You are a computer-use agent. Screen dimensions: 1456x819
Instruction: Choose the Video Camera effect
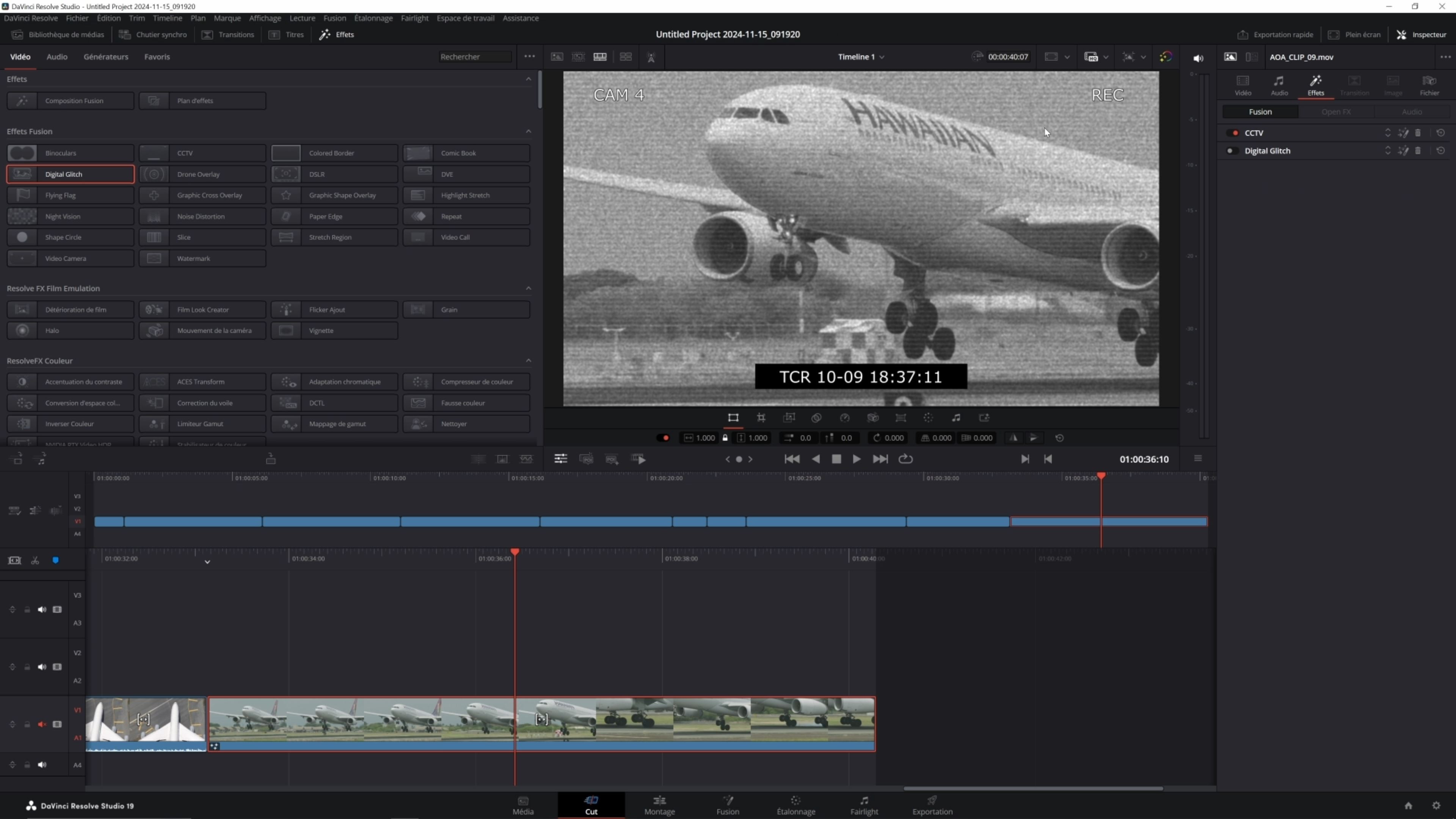(x=70, y=258)
